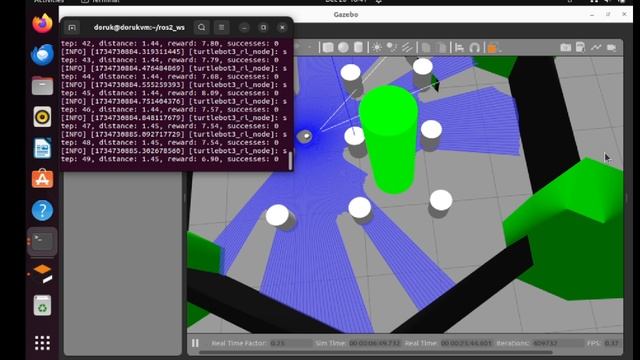This screenshot has width=640, height=360.
Task: Open the Plot tool in Gazebo
Action: coord(596,48)
